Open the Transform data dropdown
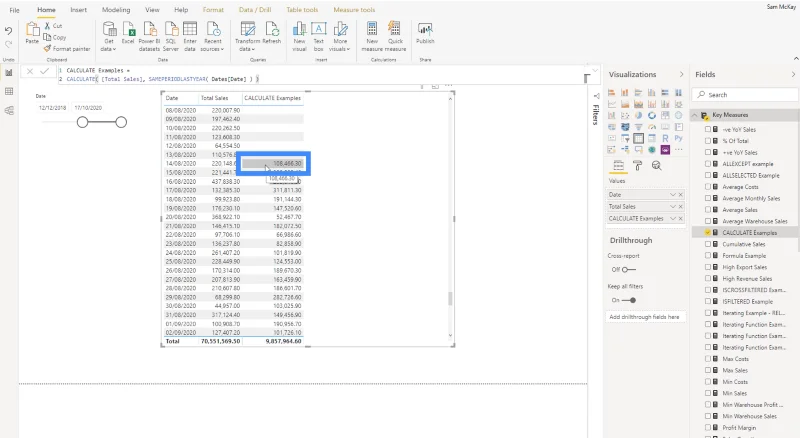This screenshot has width=800, height=438. [247, 36]
